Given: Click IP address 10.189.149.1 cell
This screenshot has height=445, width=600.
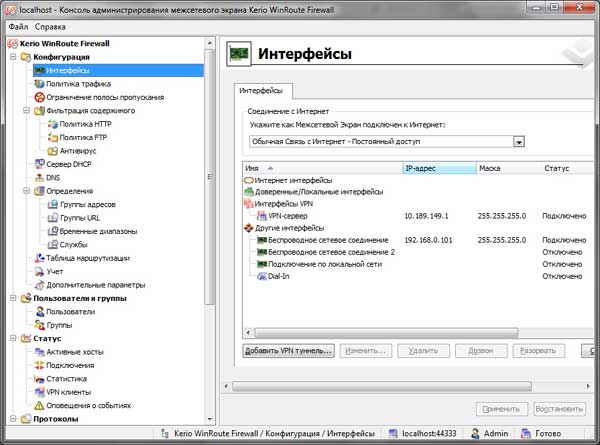Looking at the screenshot, I should 426,216.
